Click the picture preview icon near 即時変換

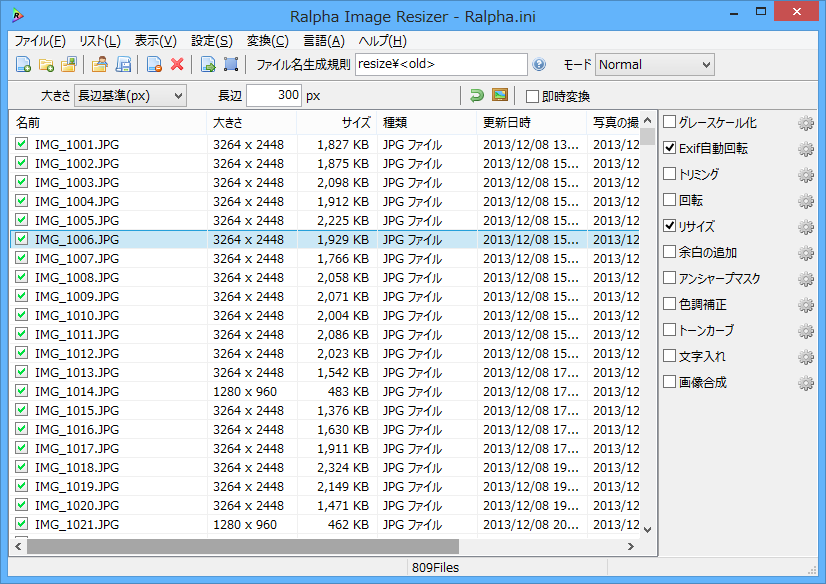[499, 95]
